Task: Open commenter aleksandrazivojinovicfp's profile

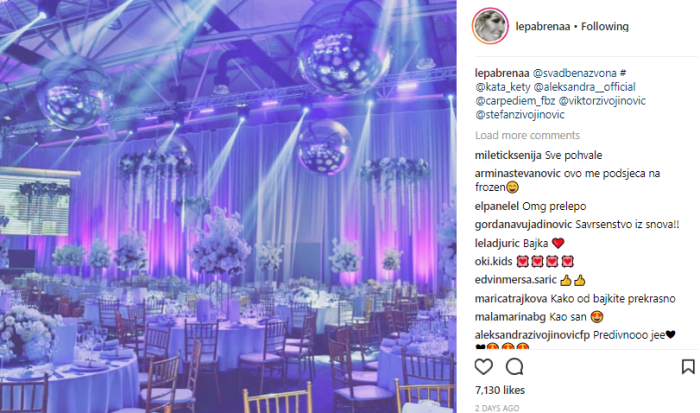Action: tap(532, 335)
